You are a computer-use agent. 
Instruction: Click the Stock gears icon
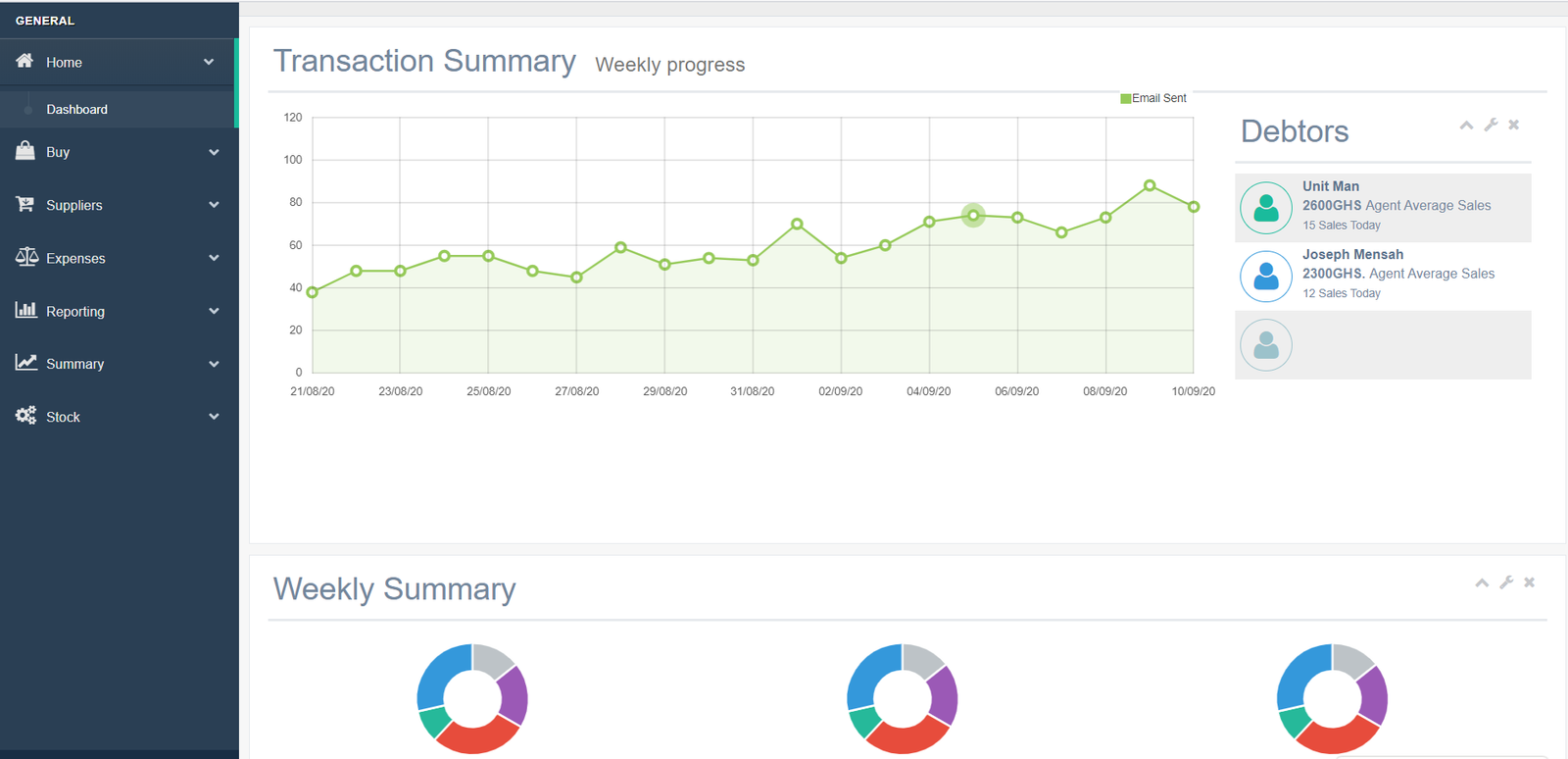pyautogui.click(x=25, y=416)
